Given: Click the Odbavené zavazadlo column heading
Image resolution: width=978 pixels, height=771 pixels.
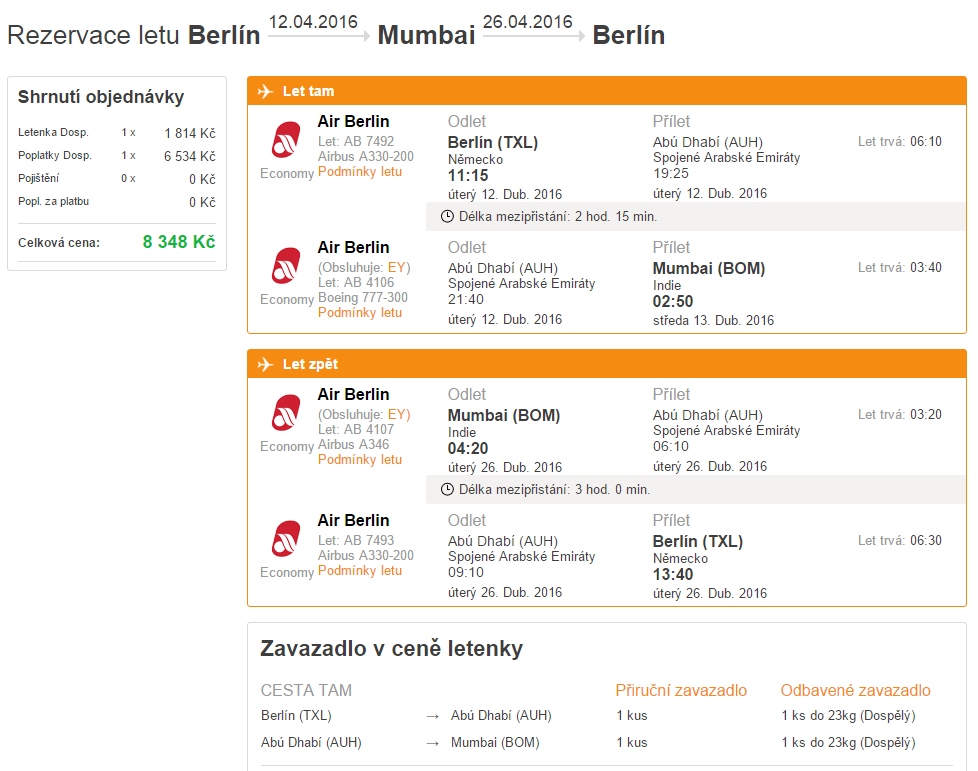Looking at the screenshot, I should 855,691.
